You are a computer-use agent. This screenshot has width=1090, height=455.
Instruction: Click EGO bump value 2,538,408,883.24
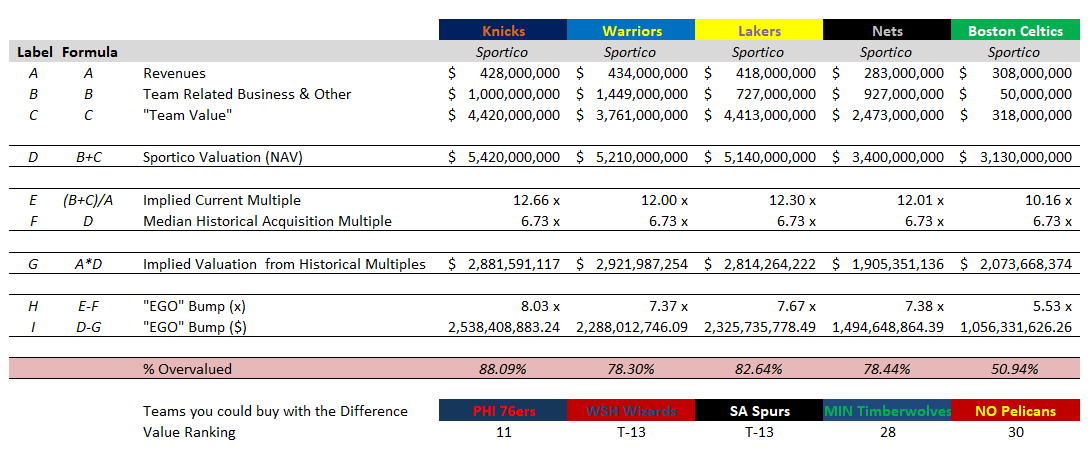[x=504, y=326]
